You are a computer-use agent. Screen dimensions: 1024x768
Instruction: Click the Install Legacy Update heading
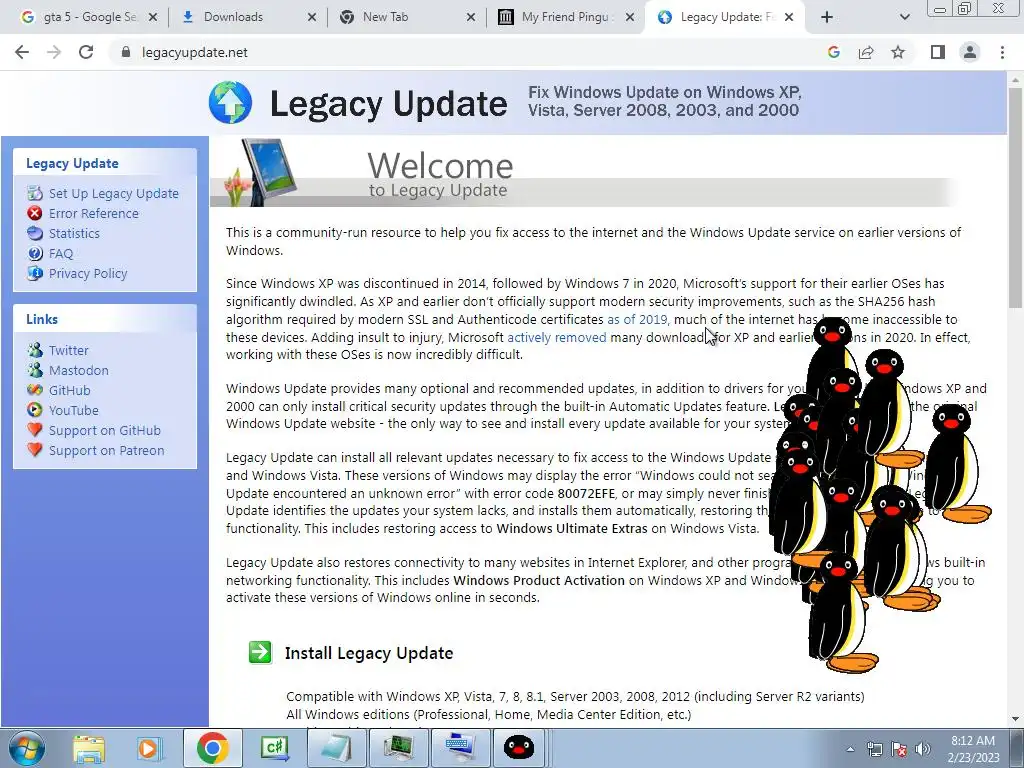[x=369, y=653]
